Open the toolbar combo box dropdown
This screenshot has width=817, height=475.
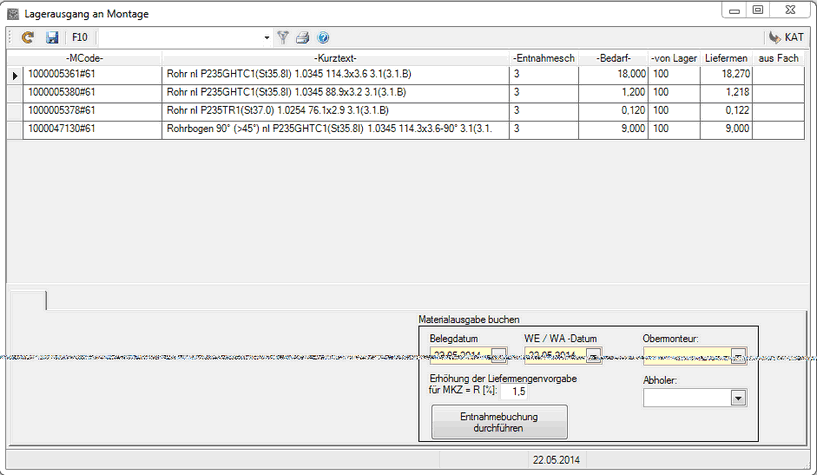pyautogui.click(x=266, y=38)
